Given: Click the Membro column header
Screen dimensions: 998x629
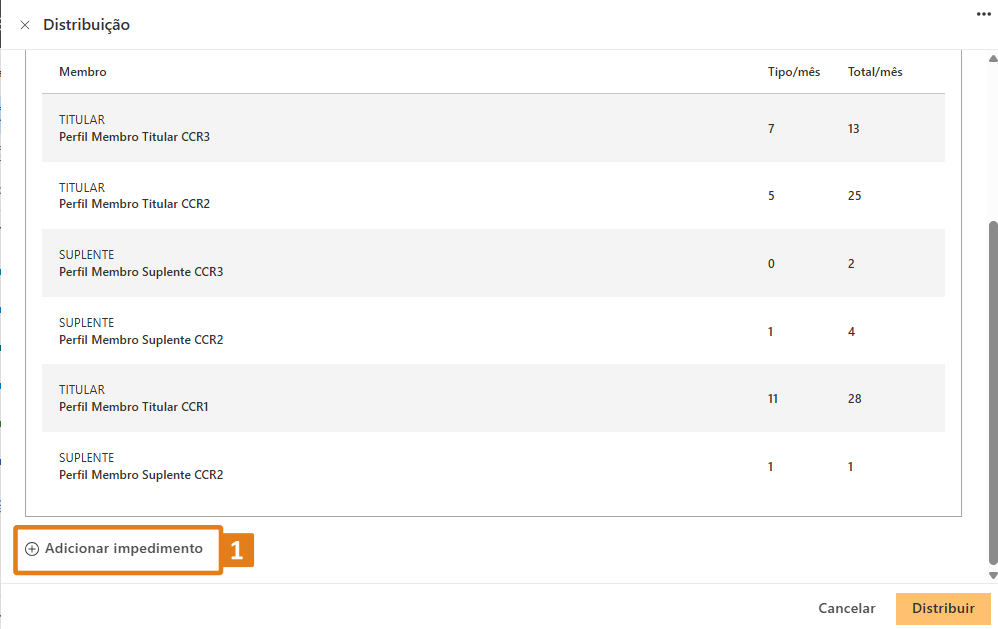Looking at the screenshot, I should tap(83, 72).
